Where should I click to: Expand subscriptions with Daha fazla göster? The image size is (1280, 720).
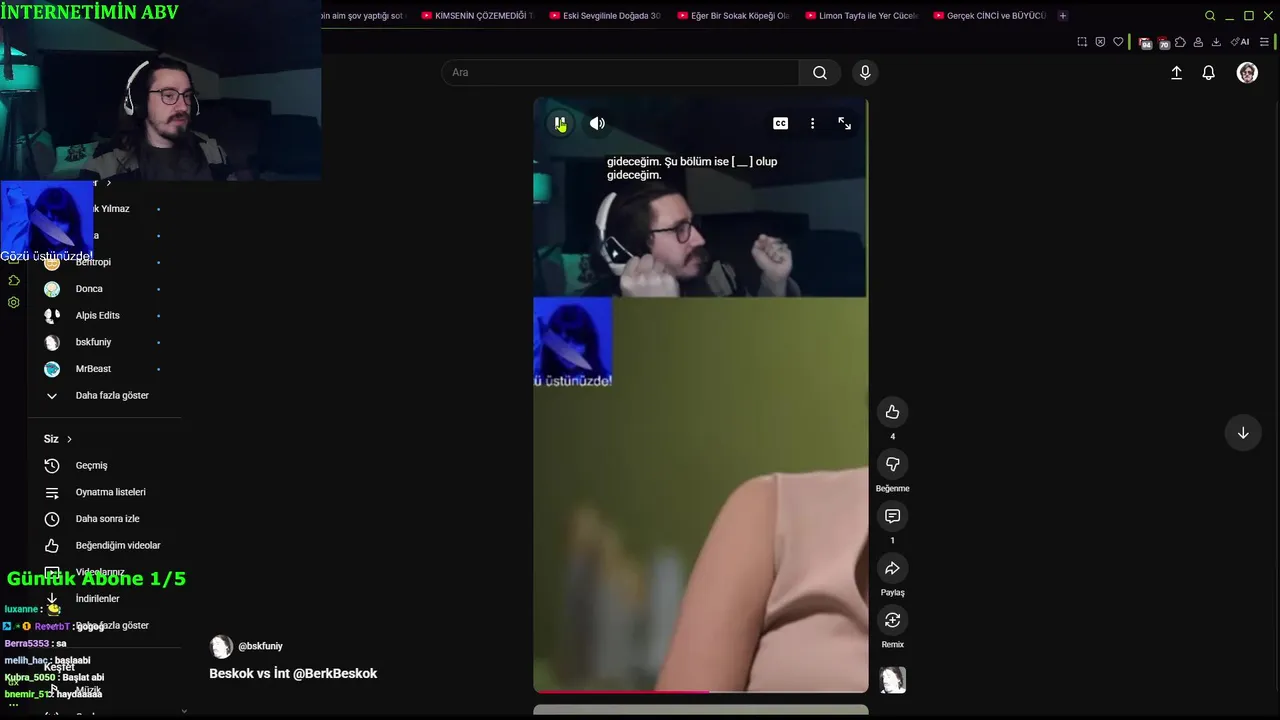(104, 395)
